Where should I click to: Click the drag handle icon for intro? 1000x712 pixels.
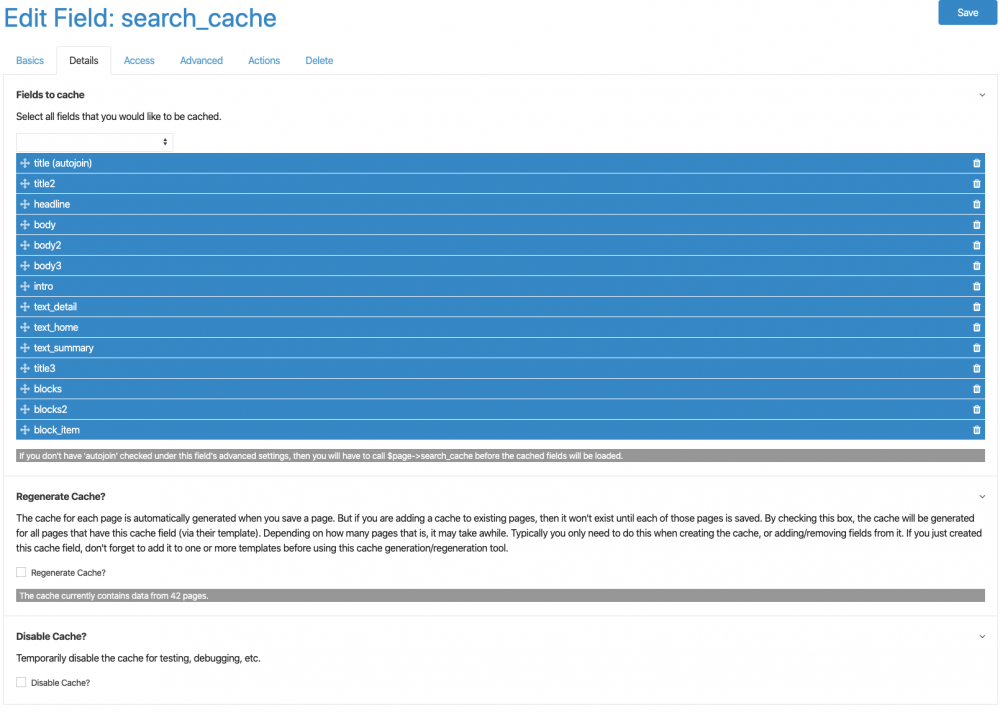click(x=25, y=287)
